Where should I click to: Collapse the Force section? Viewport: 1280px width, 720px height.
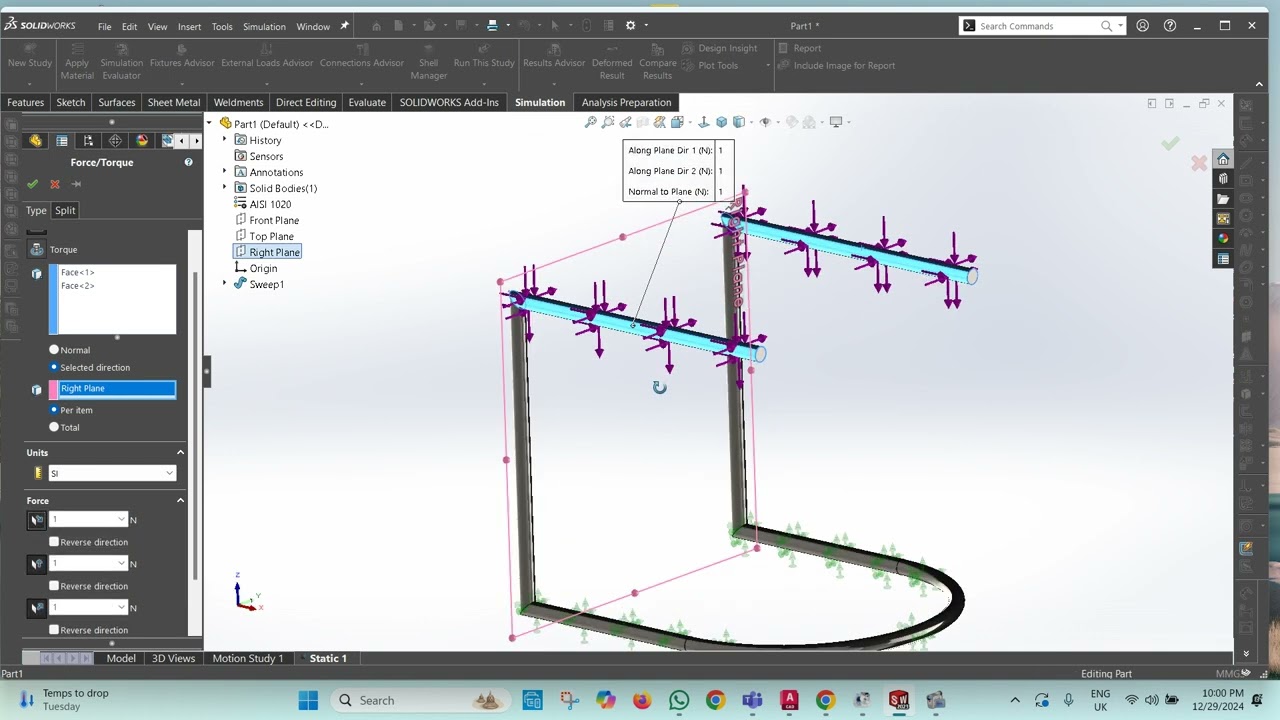coord(180,501)
